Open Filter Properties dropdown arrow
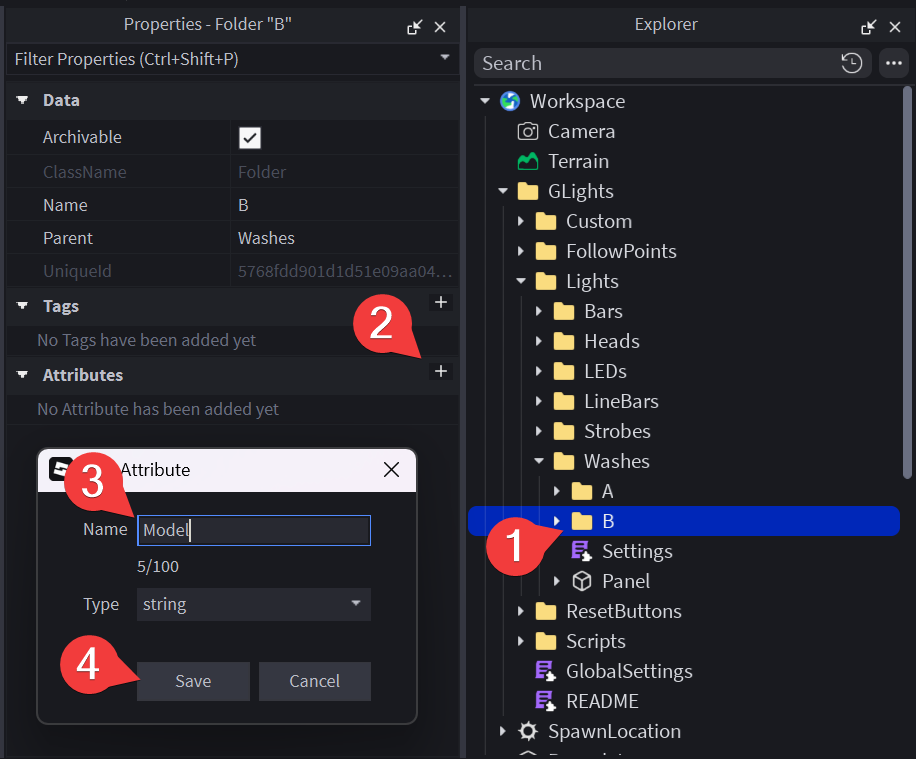Image resolution: width=916 pixels, height=759 pixels. coord(445,58)
